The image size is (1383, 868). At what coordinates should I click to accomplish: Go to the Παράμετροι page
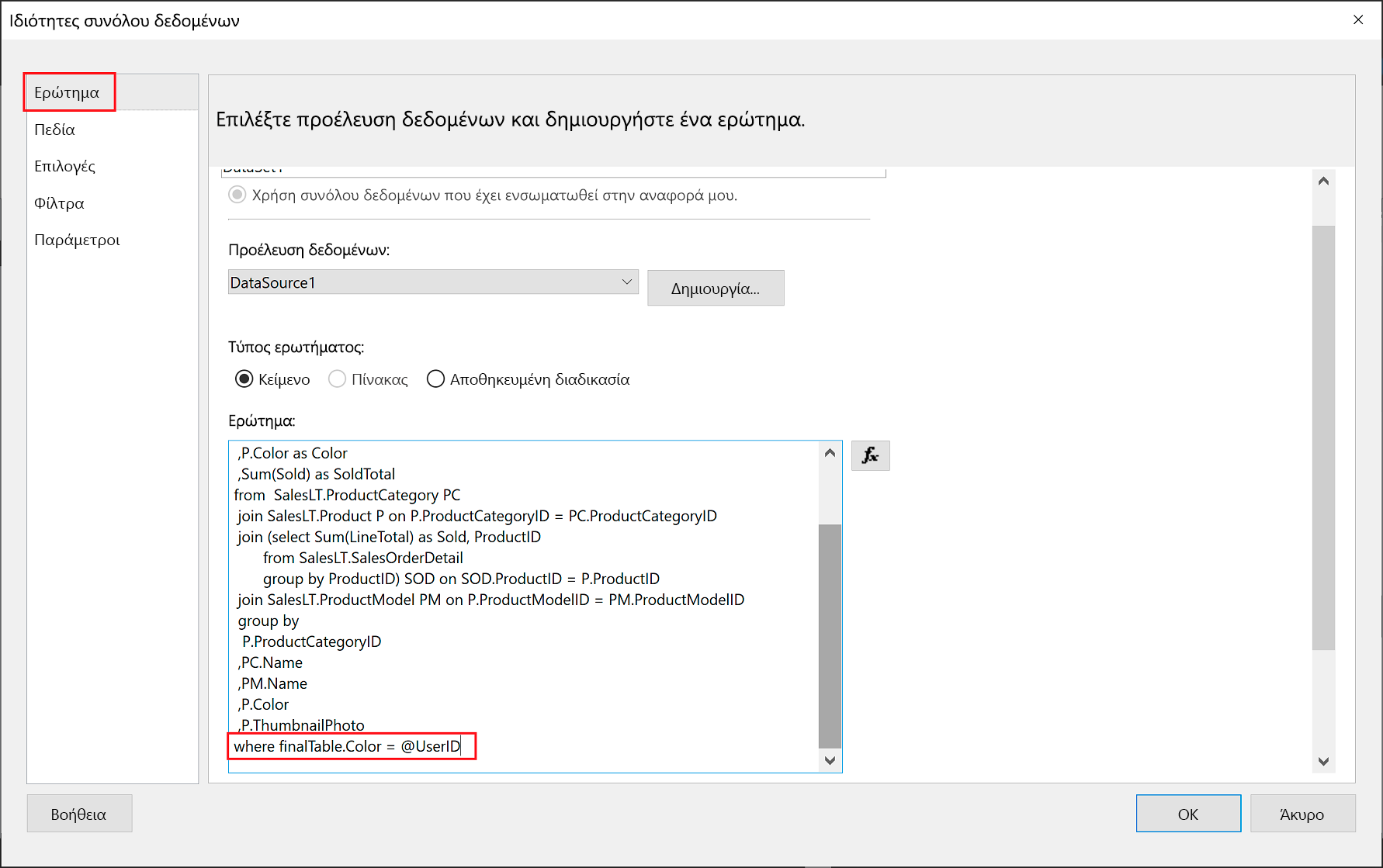click(77, 240)
